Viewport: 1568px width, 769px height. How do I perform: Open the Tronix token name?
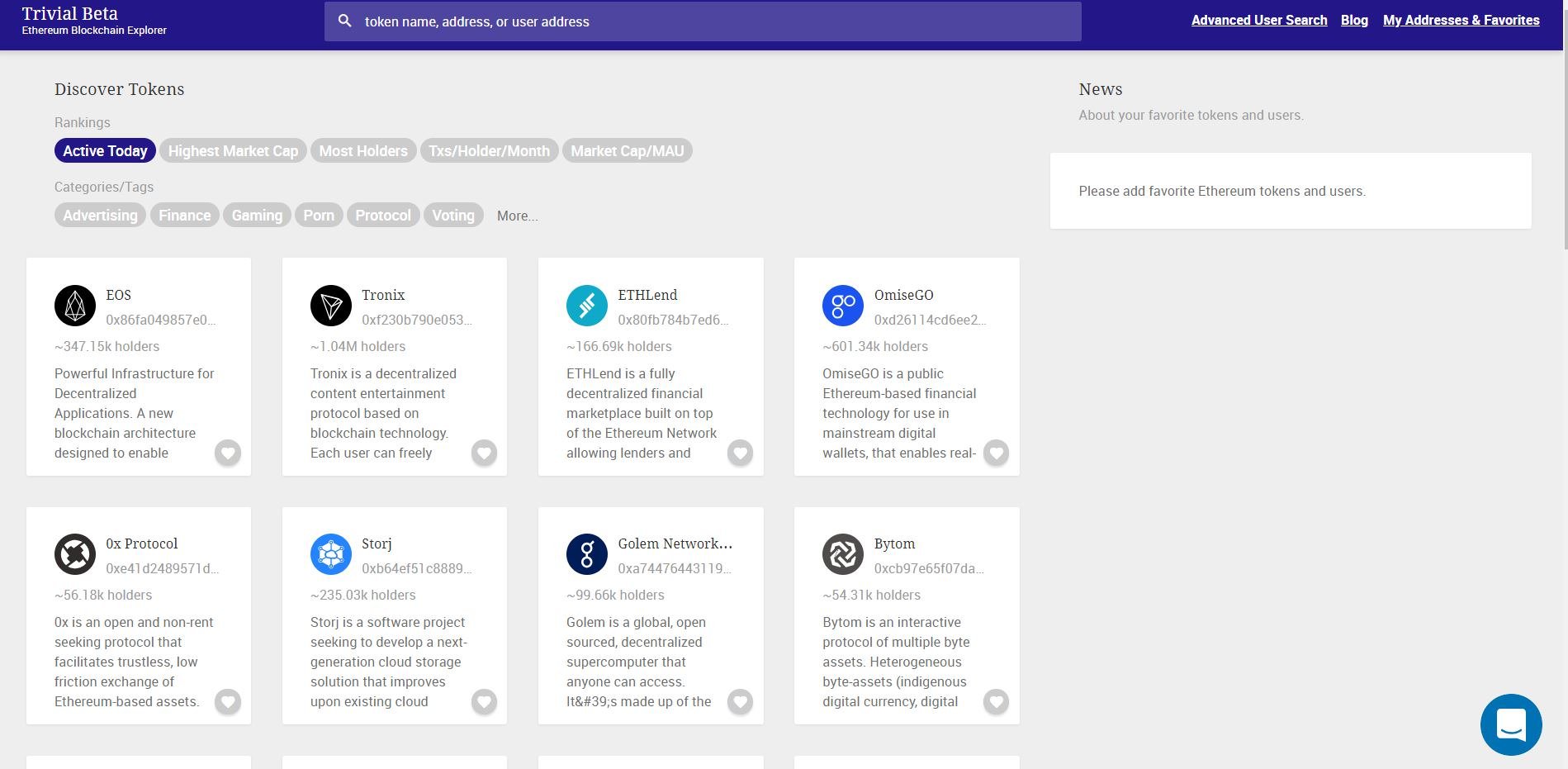383,295
